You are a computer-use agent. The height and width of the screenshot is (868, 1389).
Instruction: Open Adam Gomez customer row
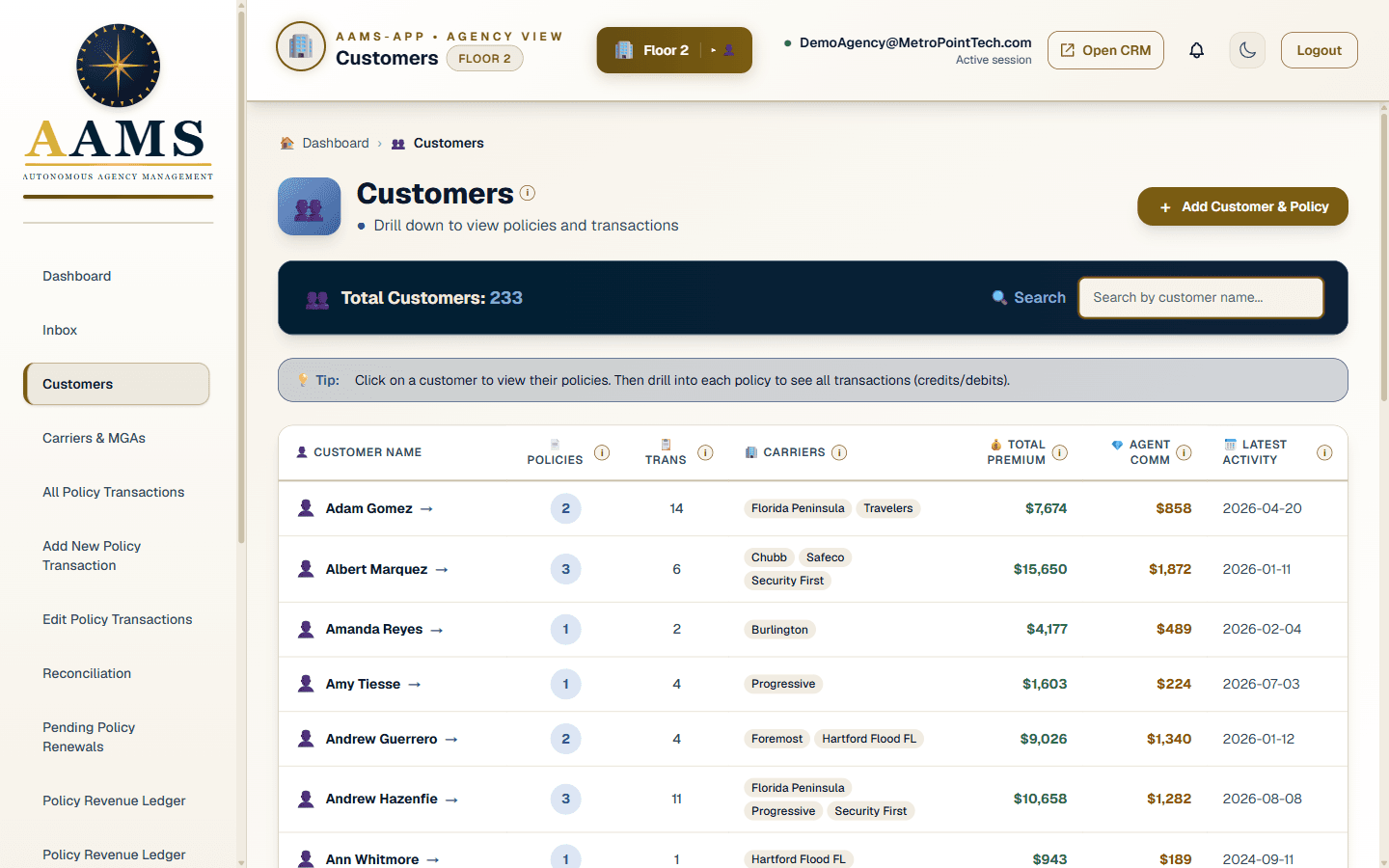pyautogui.click(x=812, y=508)
